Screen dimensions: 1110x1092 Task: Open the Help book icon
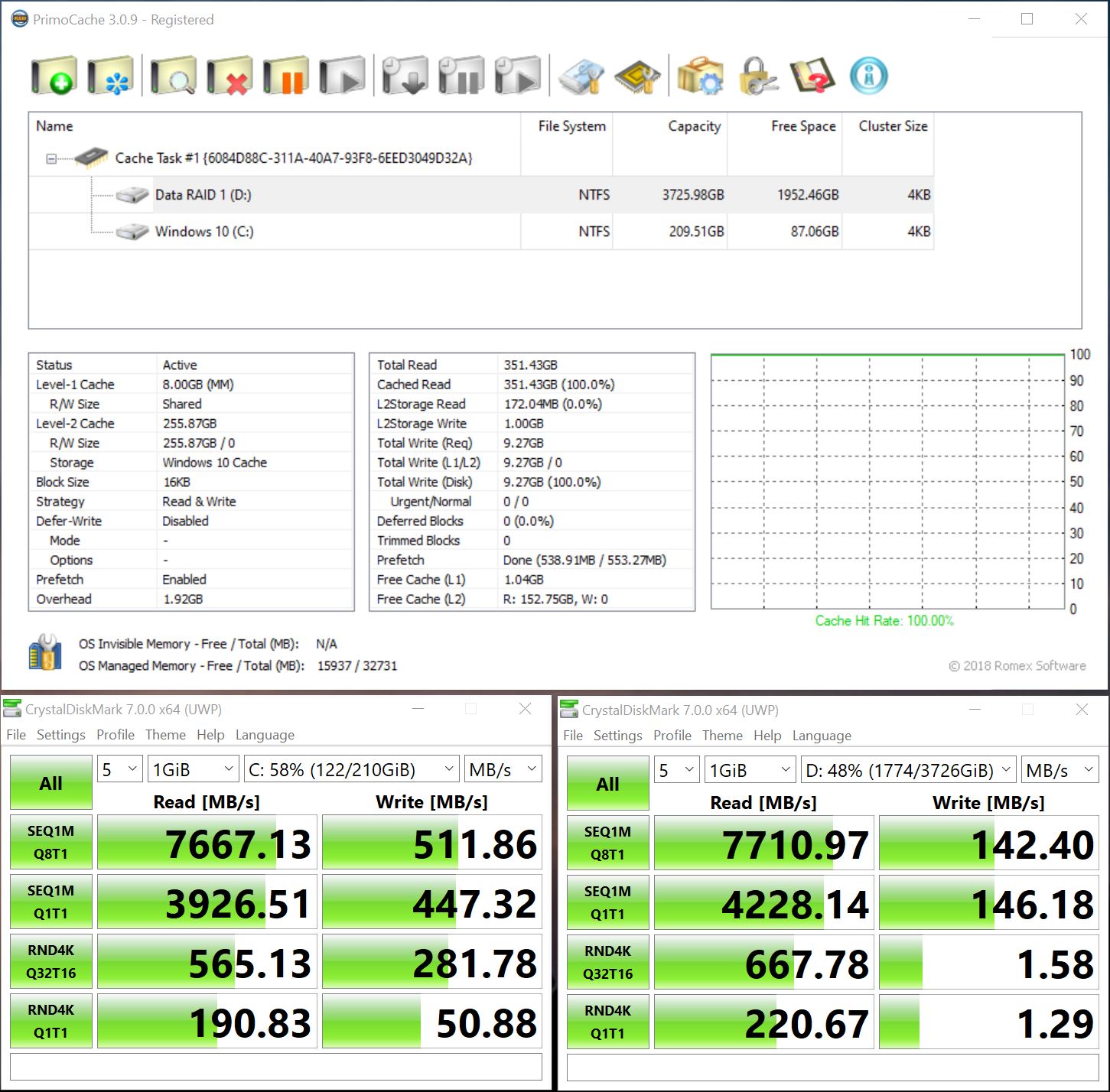coord(812,76)
